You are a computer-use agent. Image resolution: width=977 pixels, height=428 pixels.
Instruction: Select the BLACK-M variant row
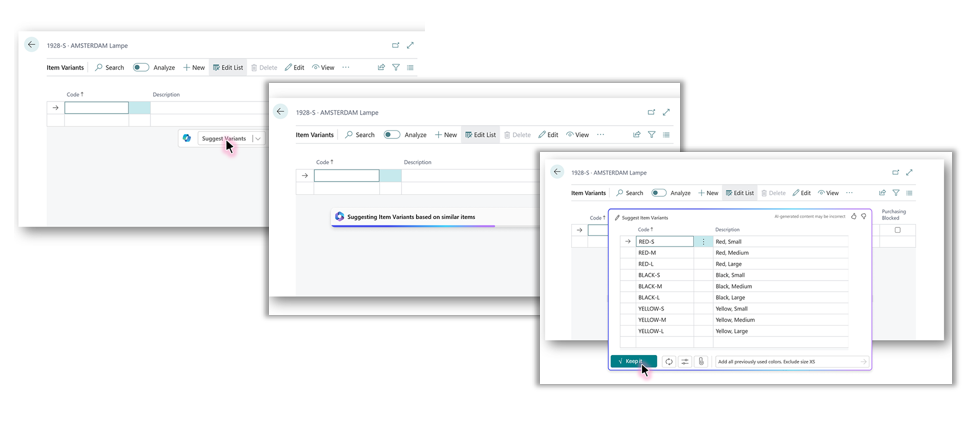click(734, 287)
